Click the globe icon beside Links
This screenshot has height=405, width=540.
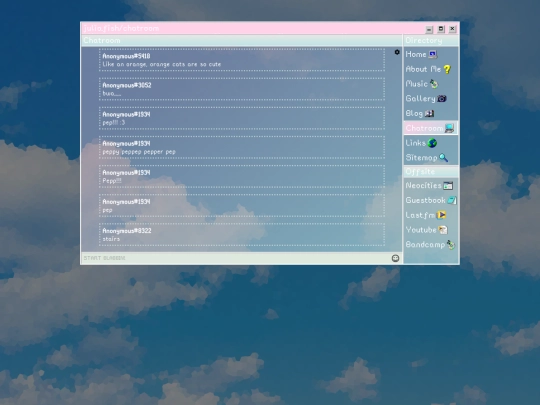pyautogui.click(x=432, y=143)
